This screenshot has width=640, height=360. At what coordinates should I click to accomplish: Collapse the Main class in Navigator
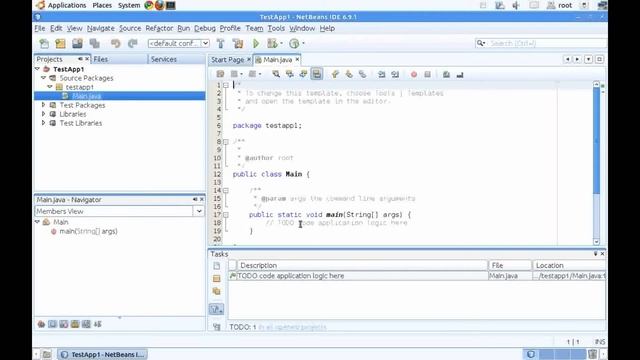point(38,222)
